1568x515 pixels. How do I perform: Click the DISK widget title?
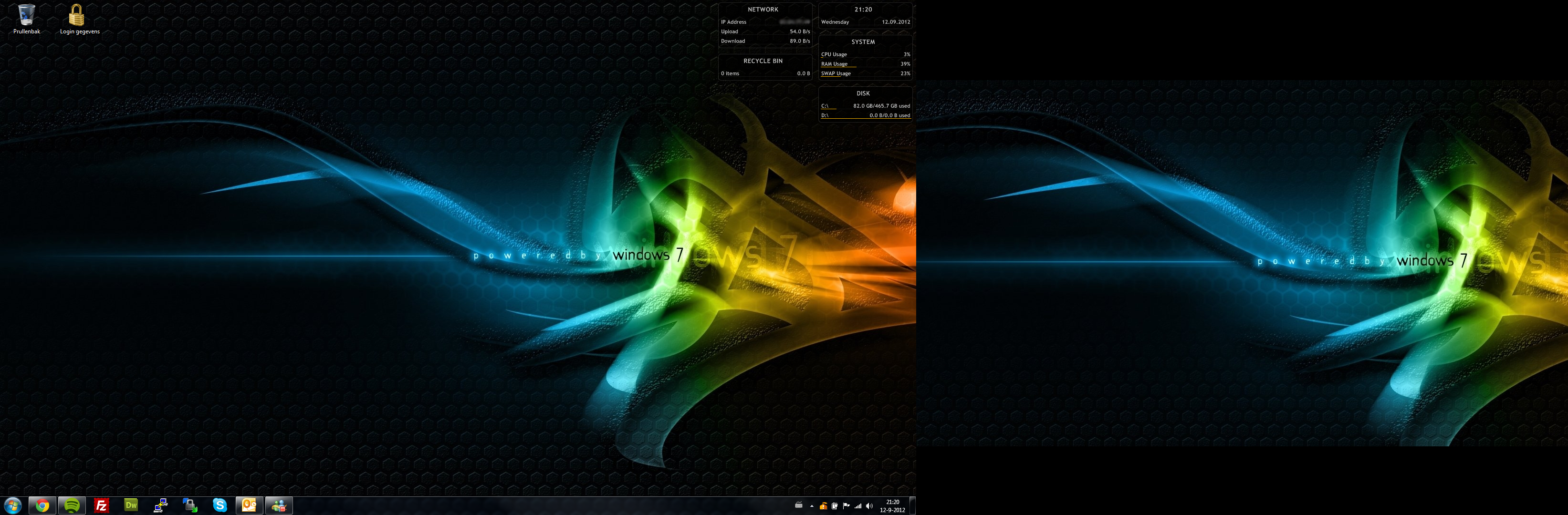(x=863, y=93)
